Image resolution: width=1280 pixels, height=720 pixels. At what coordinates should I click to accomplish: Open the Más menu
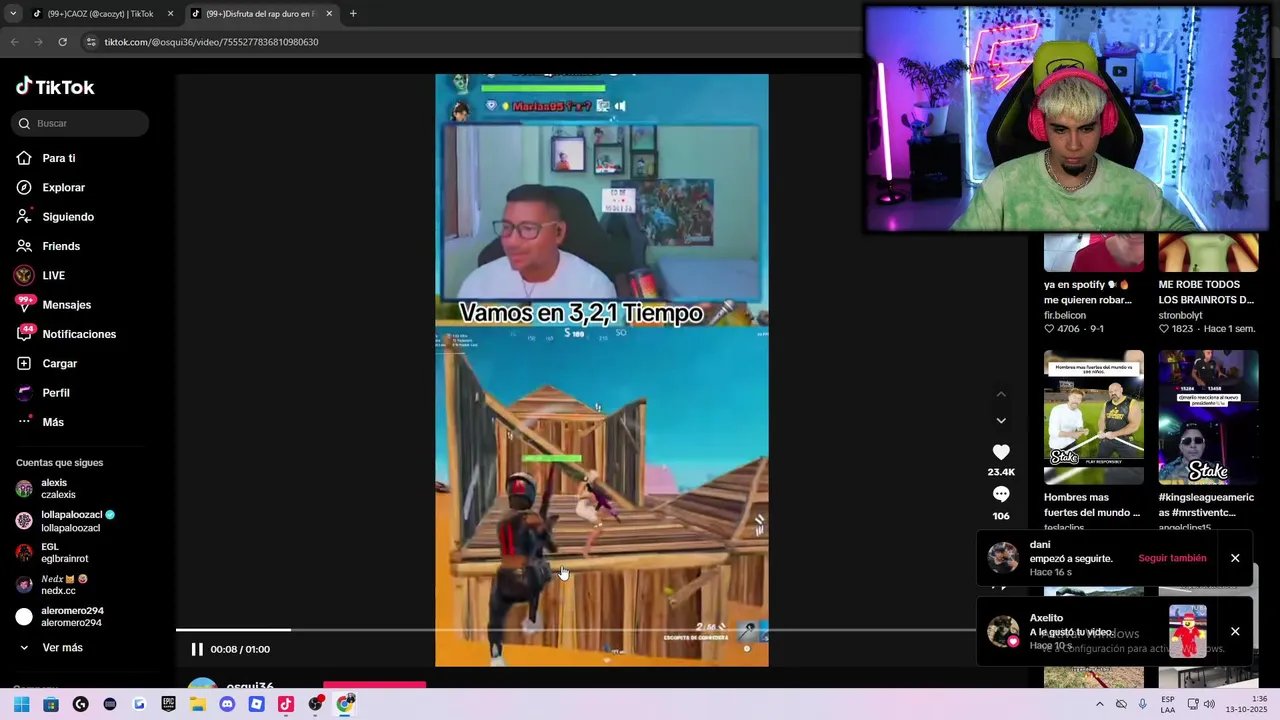click(x=40, y=422)
